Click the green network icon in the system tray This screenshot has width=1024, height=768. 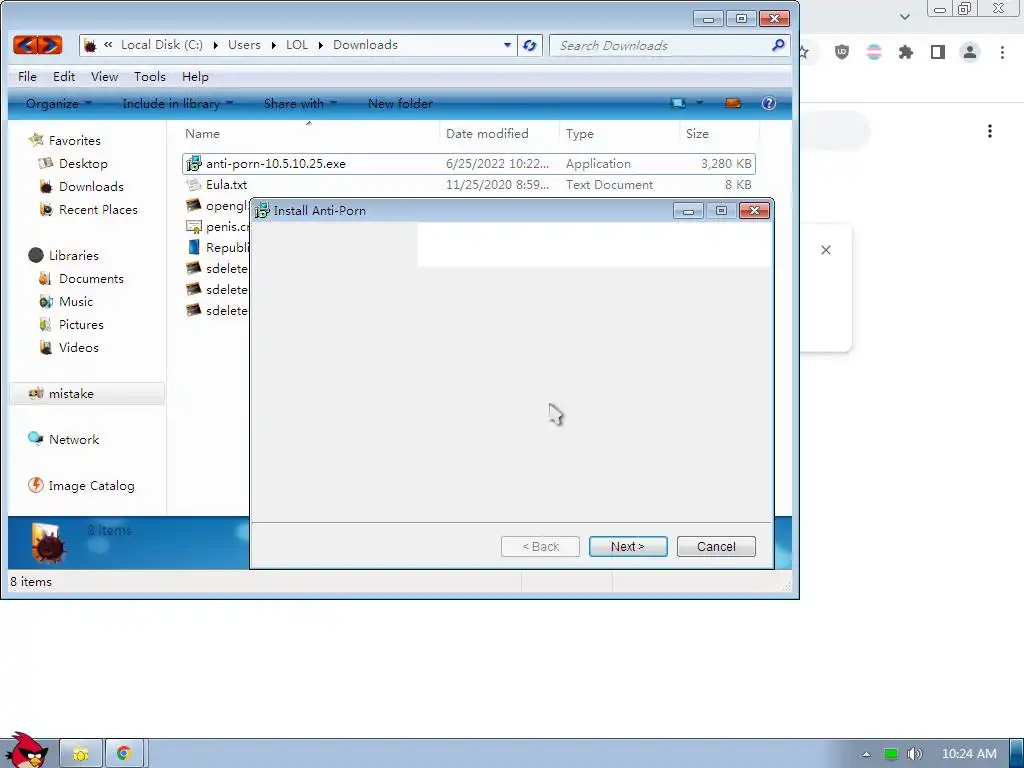click(890, 754)
